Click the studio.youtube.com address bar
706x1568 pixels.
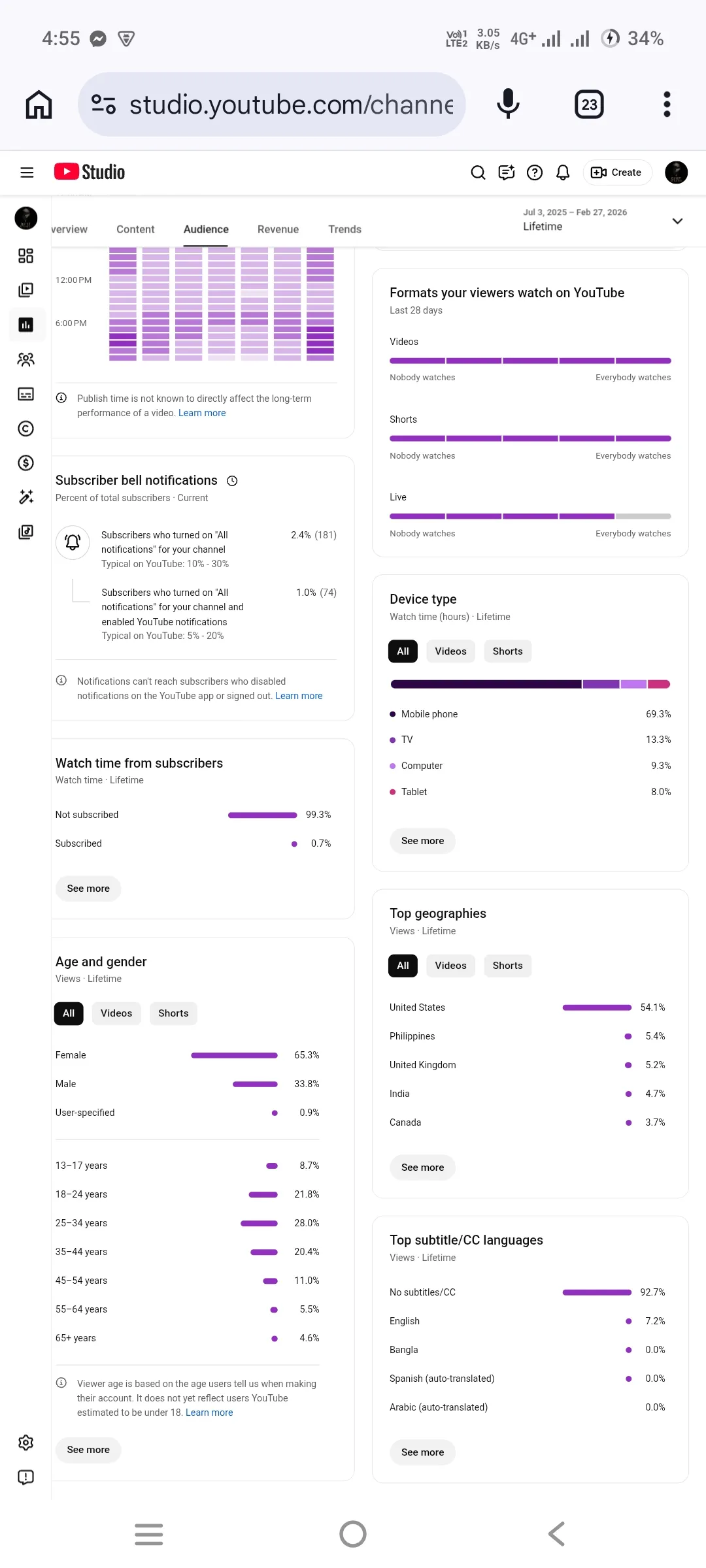point(272,105)
